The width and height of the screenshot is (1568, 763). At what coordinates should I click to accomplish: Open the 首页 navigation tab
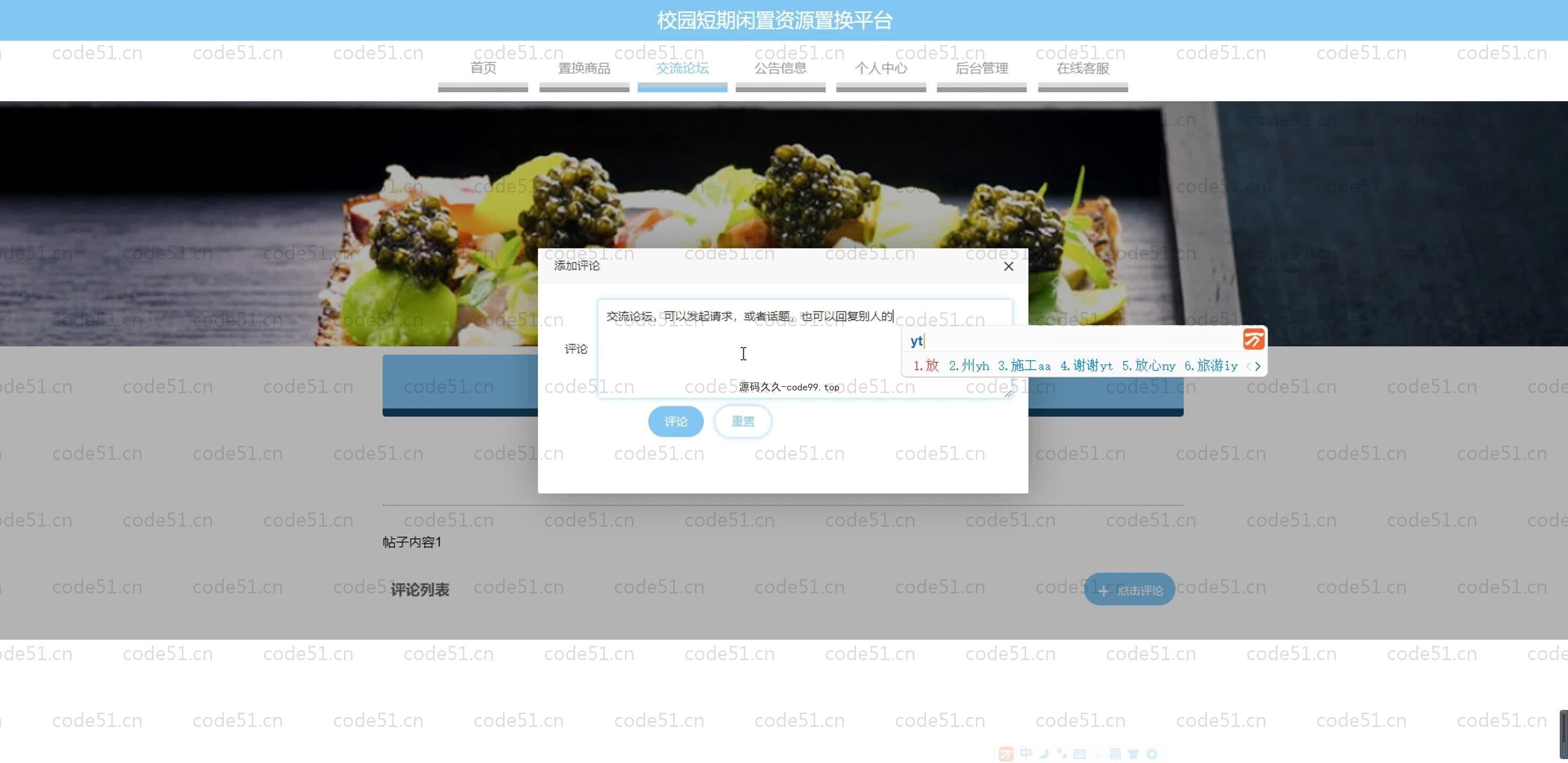483,68
